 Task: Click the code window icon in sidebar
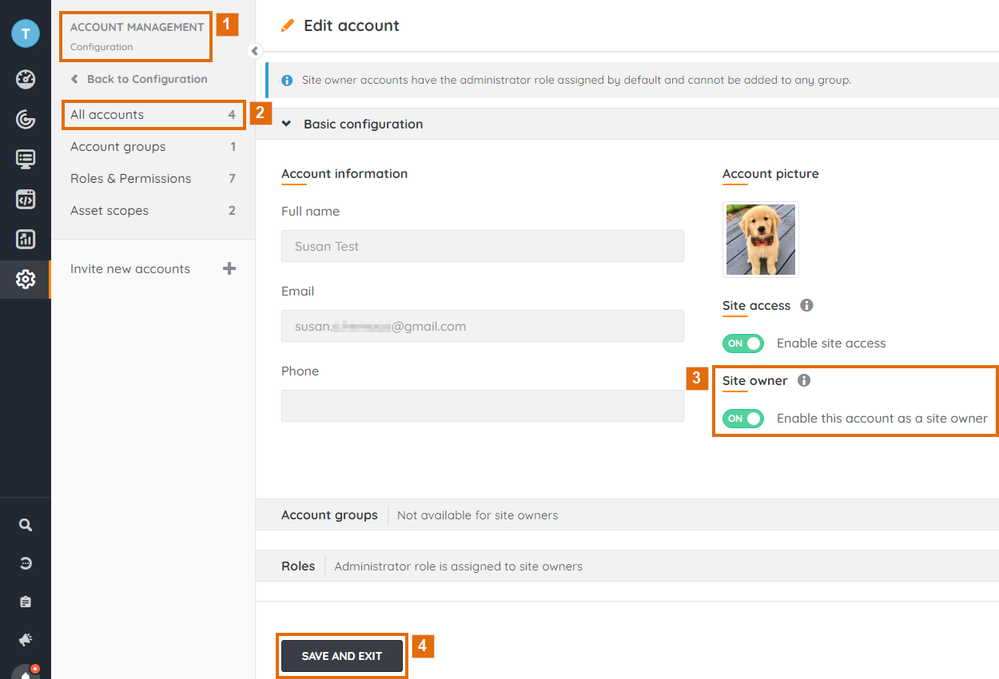[x=25, y=199]
